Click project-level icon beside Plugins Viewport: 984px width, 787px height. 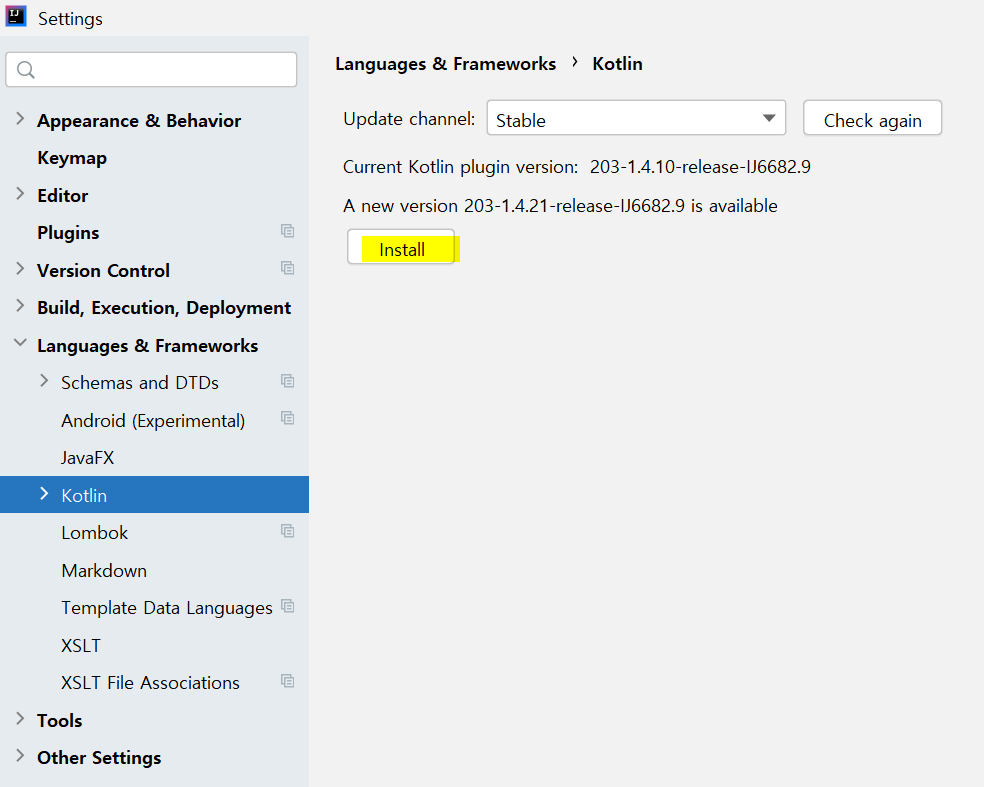[287, 231]
